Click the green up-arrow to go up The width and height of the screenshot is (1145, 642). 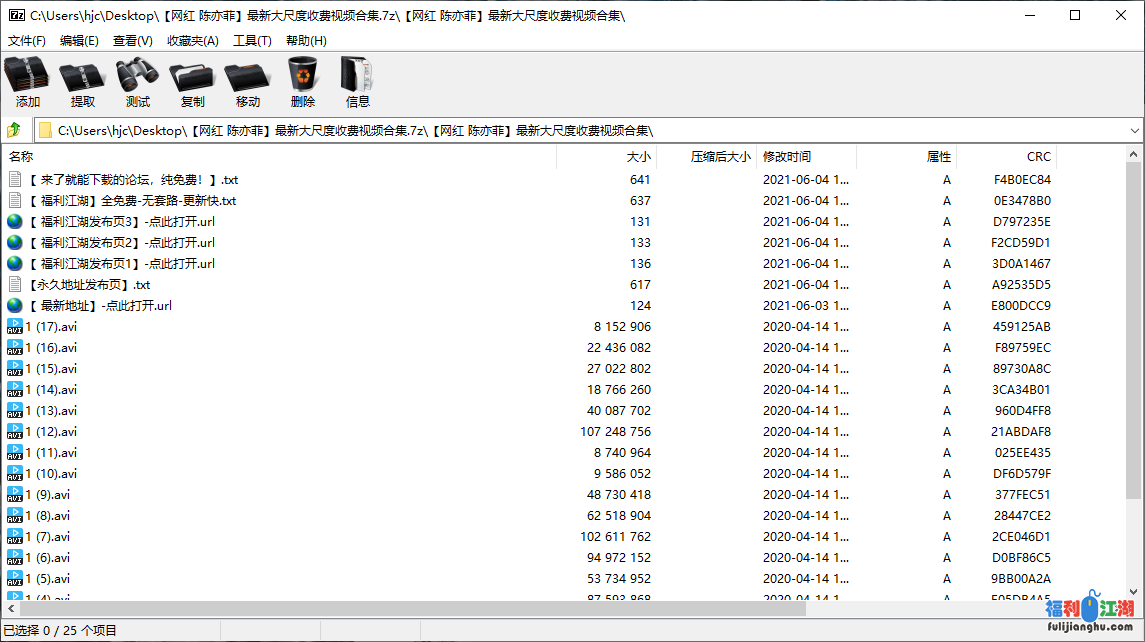pyautogui.click(x=14, y=130)
